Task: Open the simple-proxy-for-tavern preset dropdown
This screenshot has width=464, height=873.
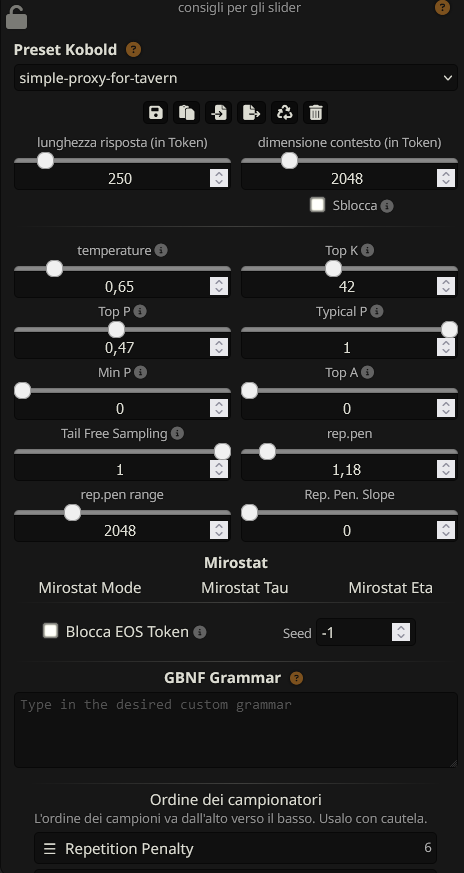Action: (x=236, y=78)
